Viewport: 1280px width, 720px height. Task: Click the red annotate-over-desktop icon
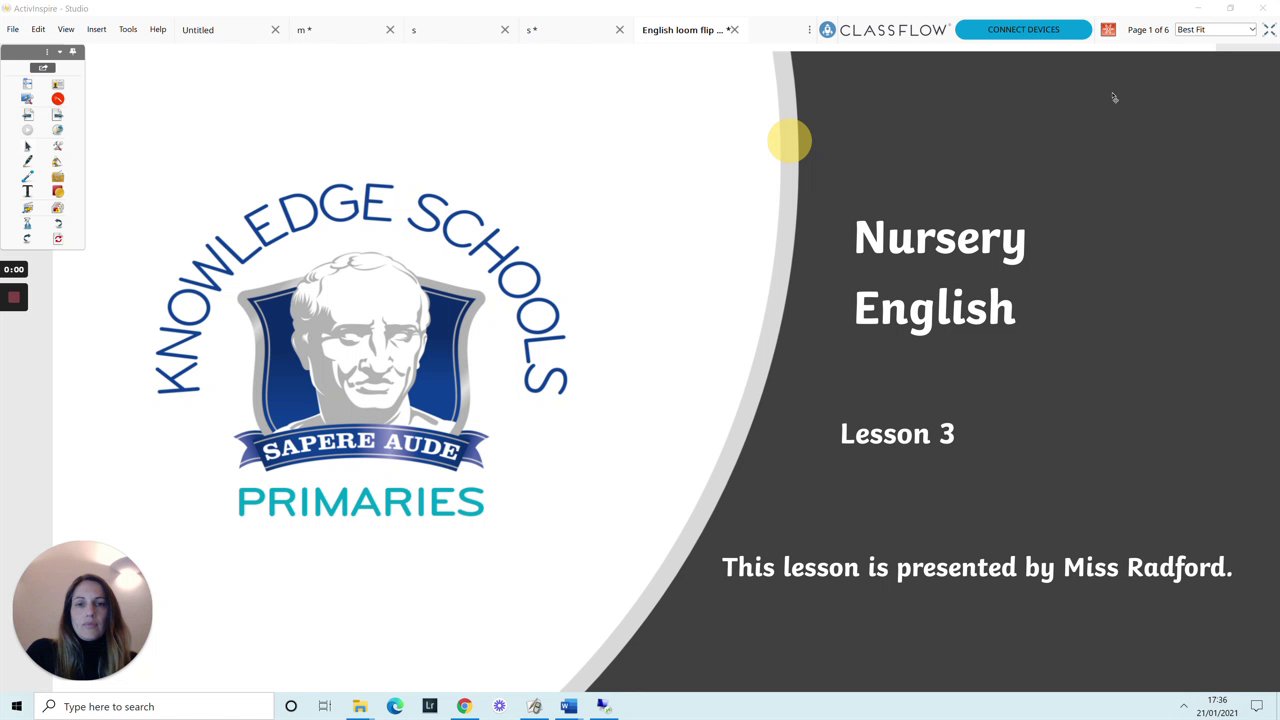coord(58,99)
